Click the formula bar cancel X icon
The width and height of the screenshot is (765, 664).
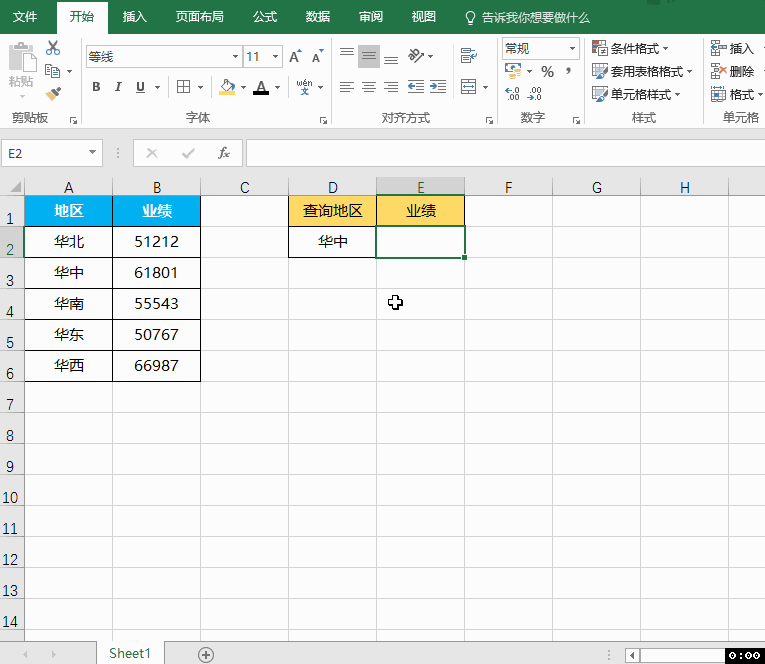point(152,153)
